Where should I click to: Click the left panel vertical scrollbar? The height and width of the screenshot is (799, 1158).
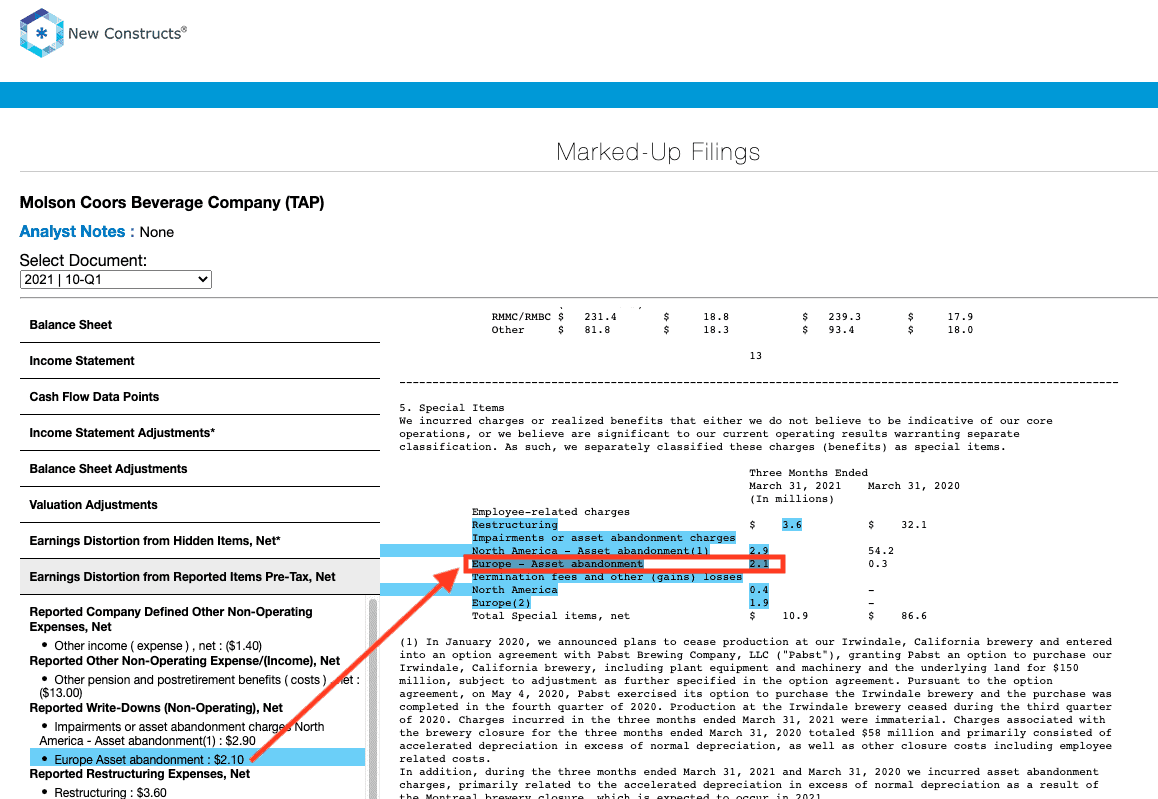372,698
